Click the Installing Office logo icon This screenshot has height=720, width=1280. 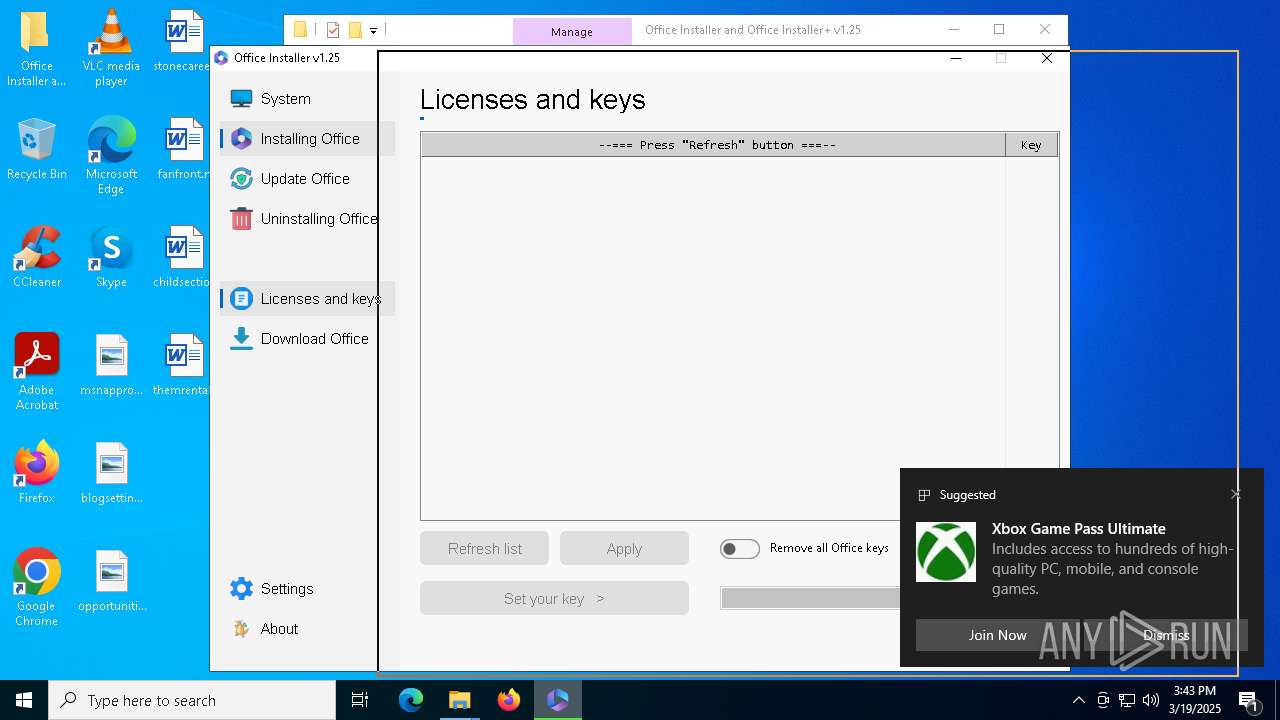(x=241, y=139)
